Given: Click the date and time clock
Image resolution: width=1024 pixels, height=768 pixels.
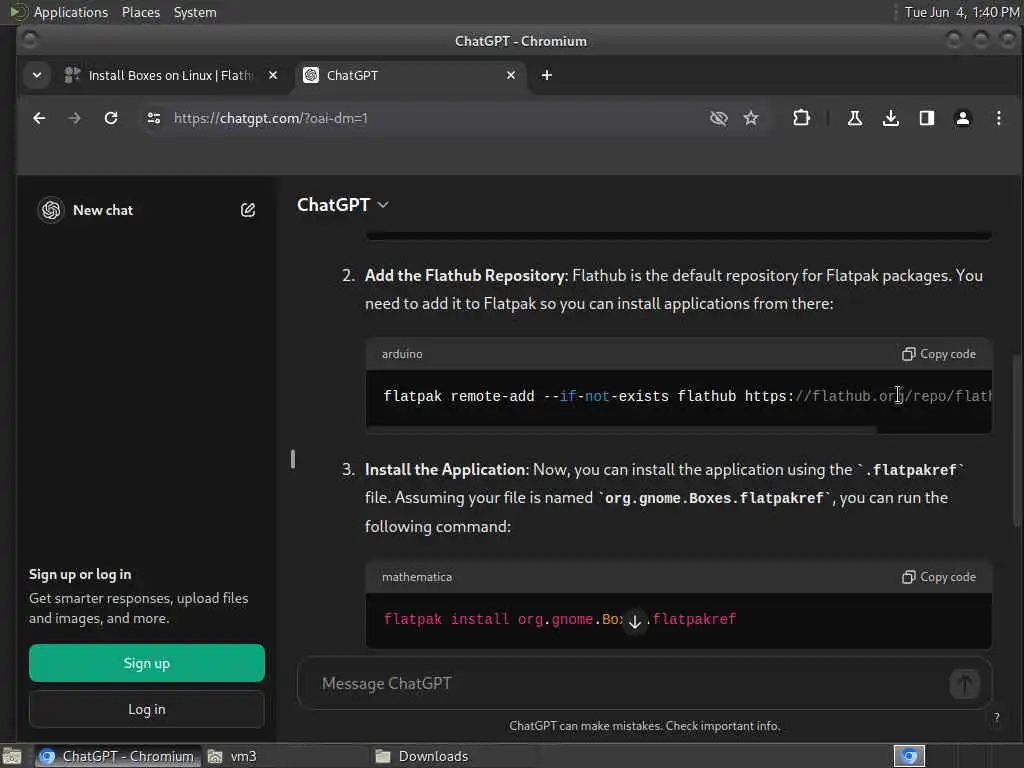Looking at the screenshot, I should click(961, 12).
